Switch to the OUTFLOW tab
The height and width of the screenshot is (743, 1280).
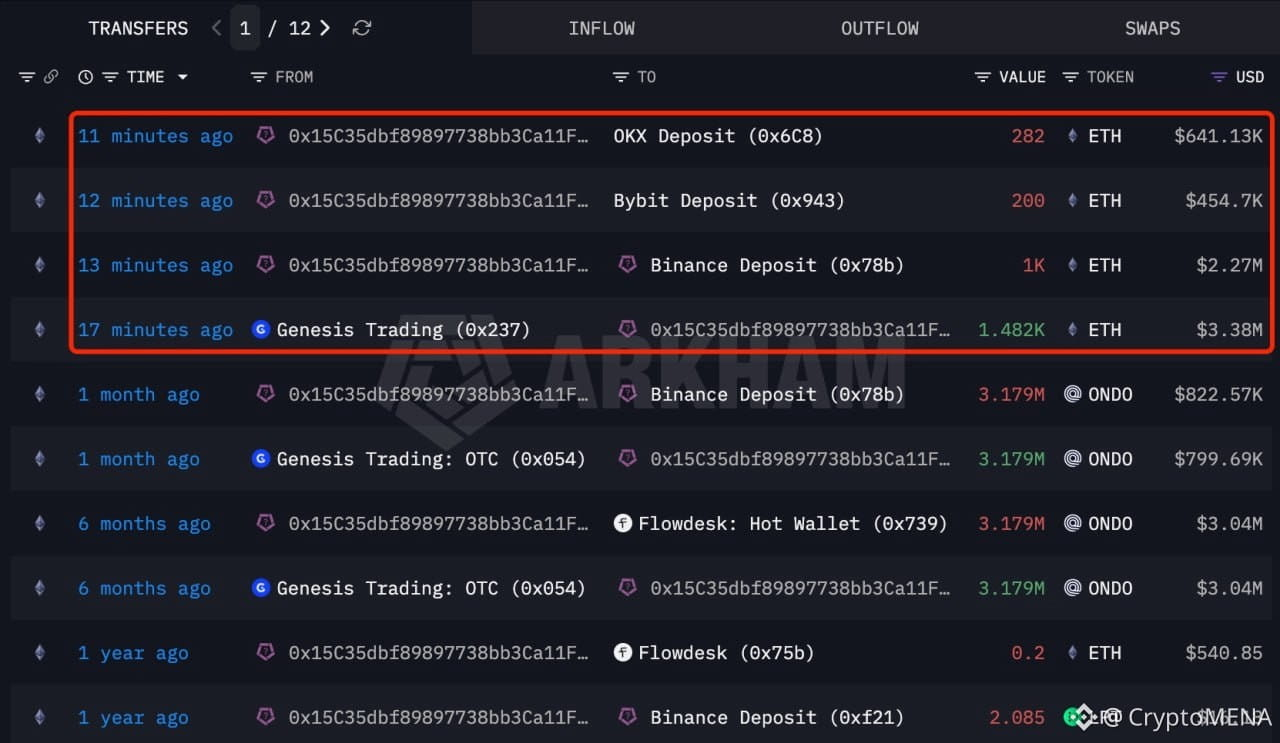880,28
